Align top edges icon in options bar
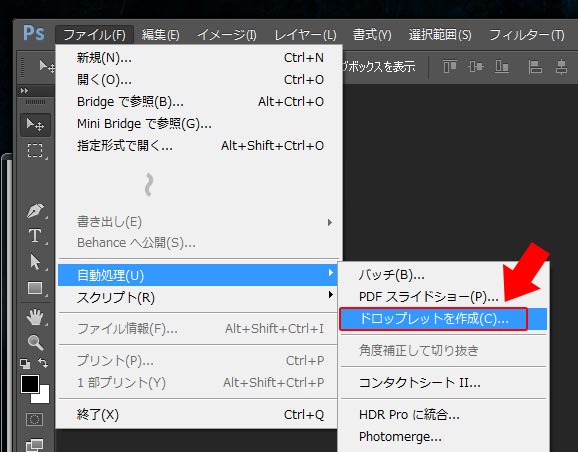Screen dimensions: 578x452 450,67
